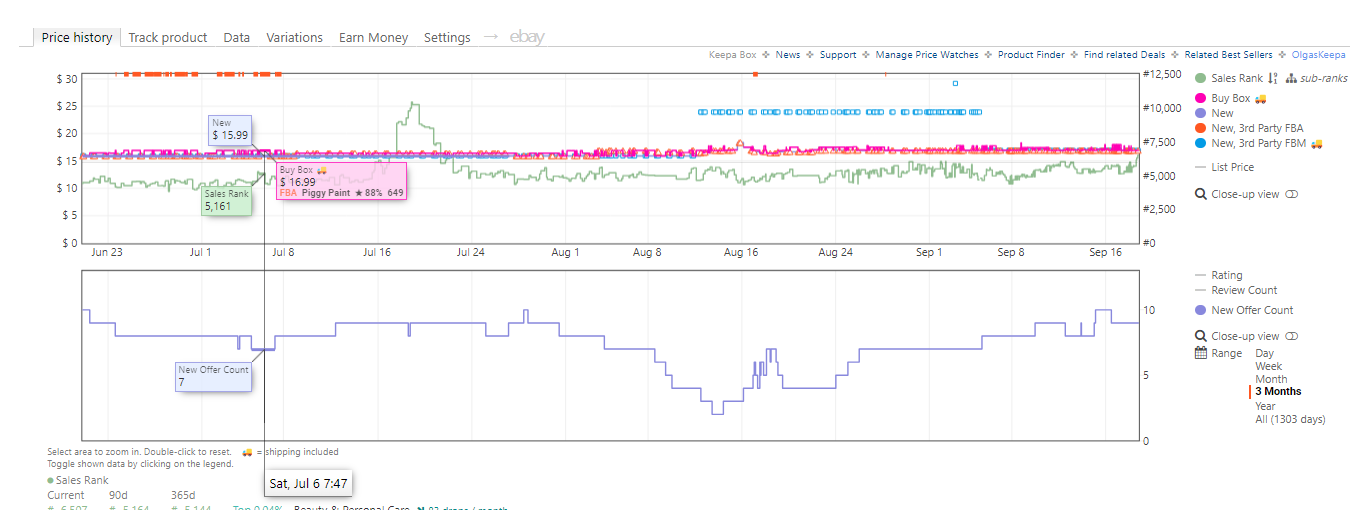Click the New Offer Count 7 tooltip

click(x=213, y=376)
